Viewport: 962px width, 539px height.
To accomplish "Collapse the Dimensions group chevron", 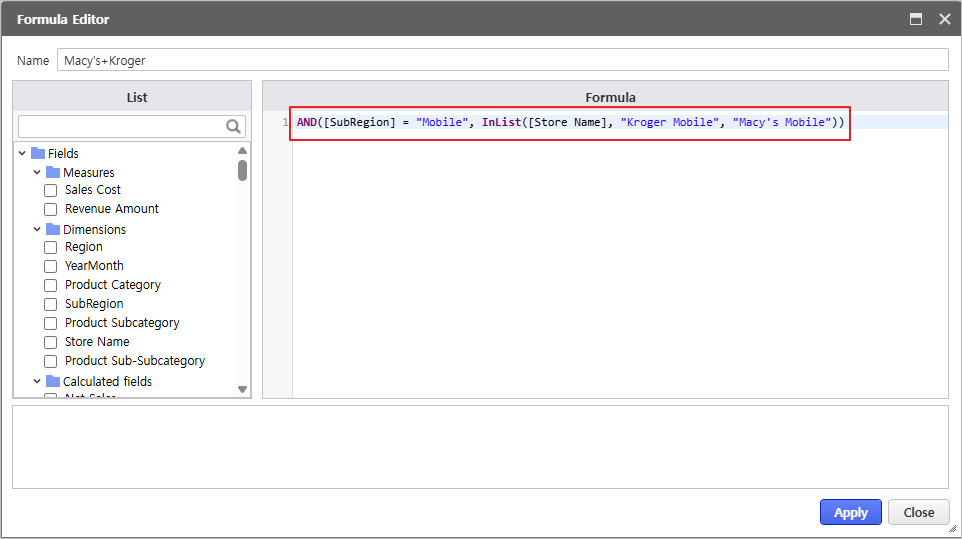I will tap(37, 229).
